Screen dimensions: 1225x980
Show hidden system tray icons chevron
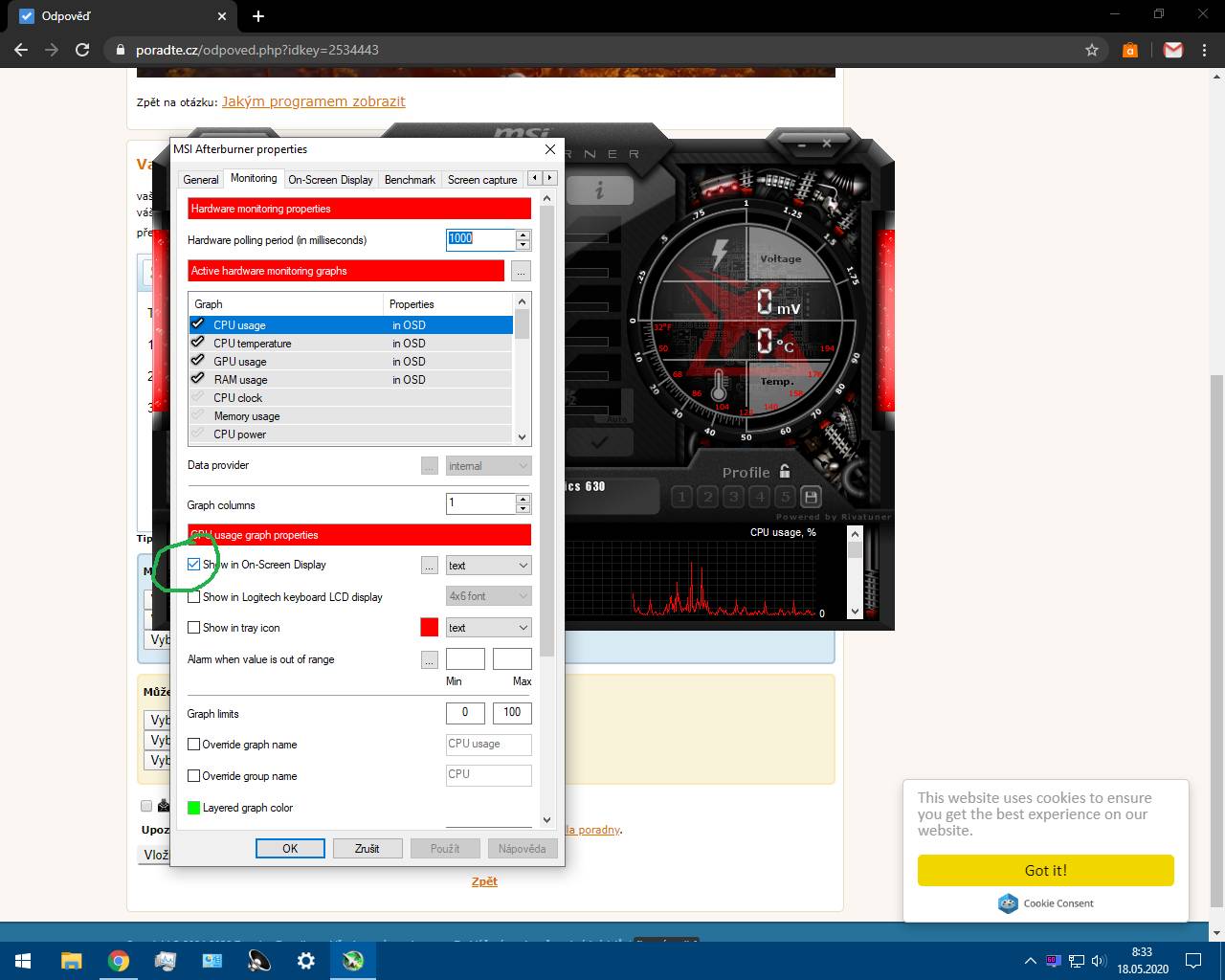1031,961
